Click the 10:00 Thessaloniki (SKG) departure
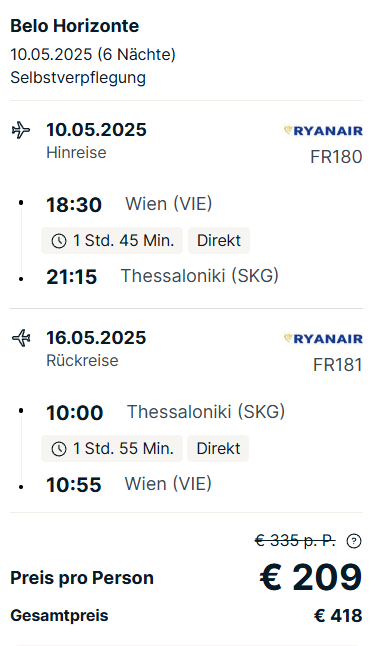This screenshot has width=375, height=646. pyautogui.click(x=165, y=412)
